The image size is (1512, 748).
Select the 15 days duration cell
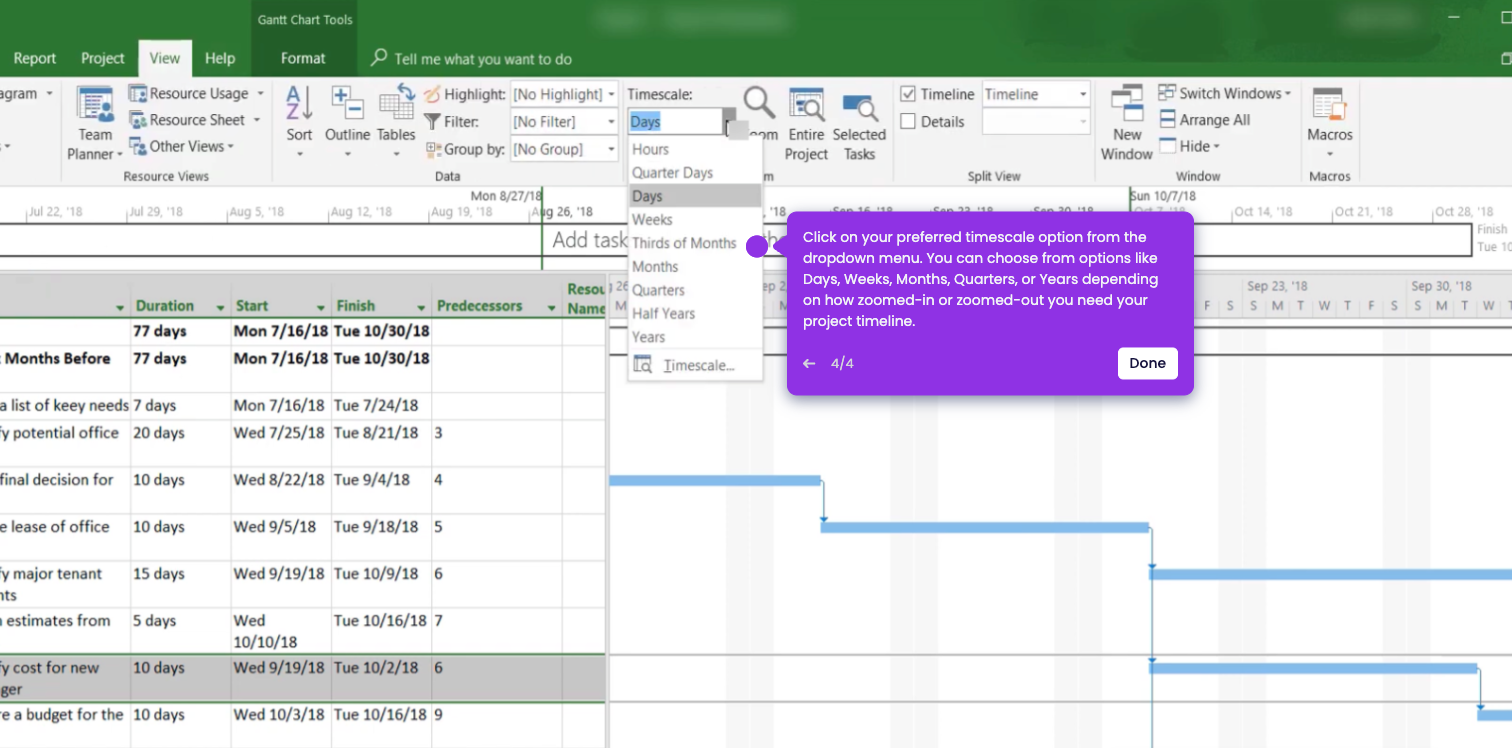[181, 584]
